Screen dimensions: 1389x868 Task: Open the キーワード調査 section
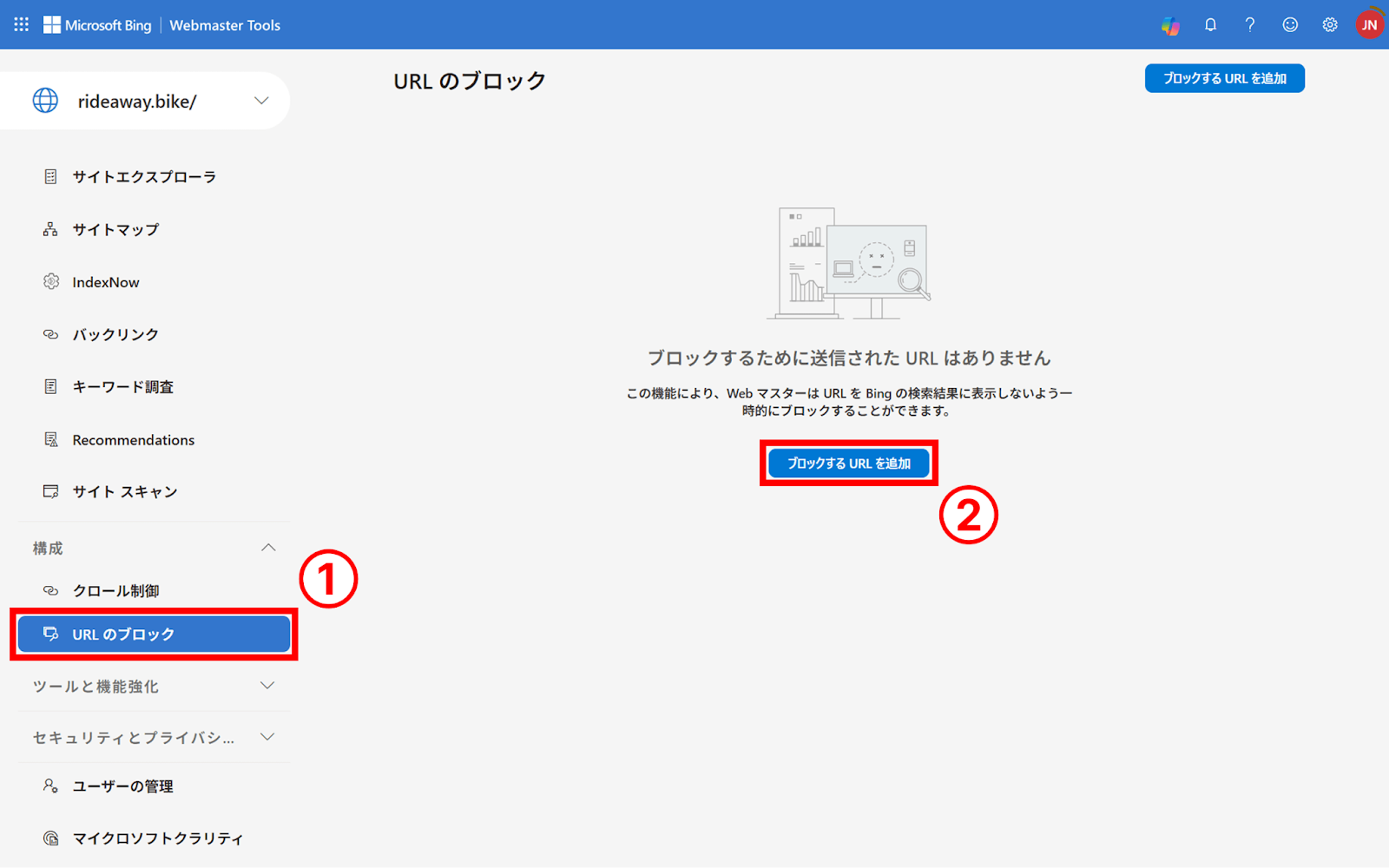122,386
